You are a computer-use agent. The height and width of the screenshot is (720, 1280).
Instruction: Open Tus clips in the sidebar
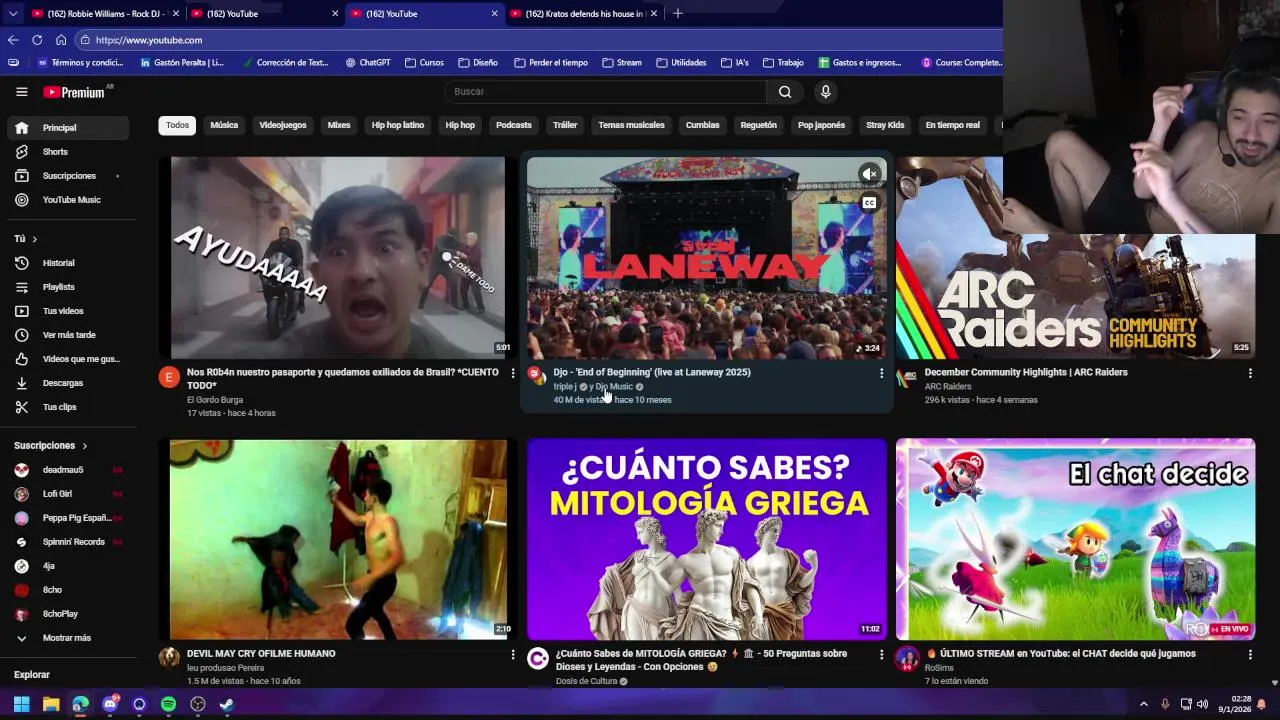[69, 407]
